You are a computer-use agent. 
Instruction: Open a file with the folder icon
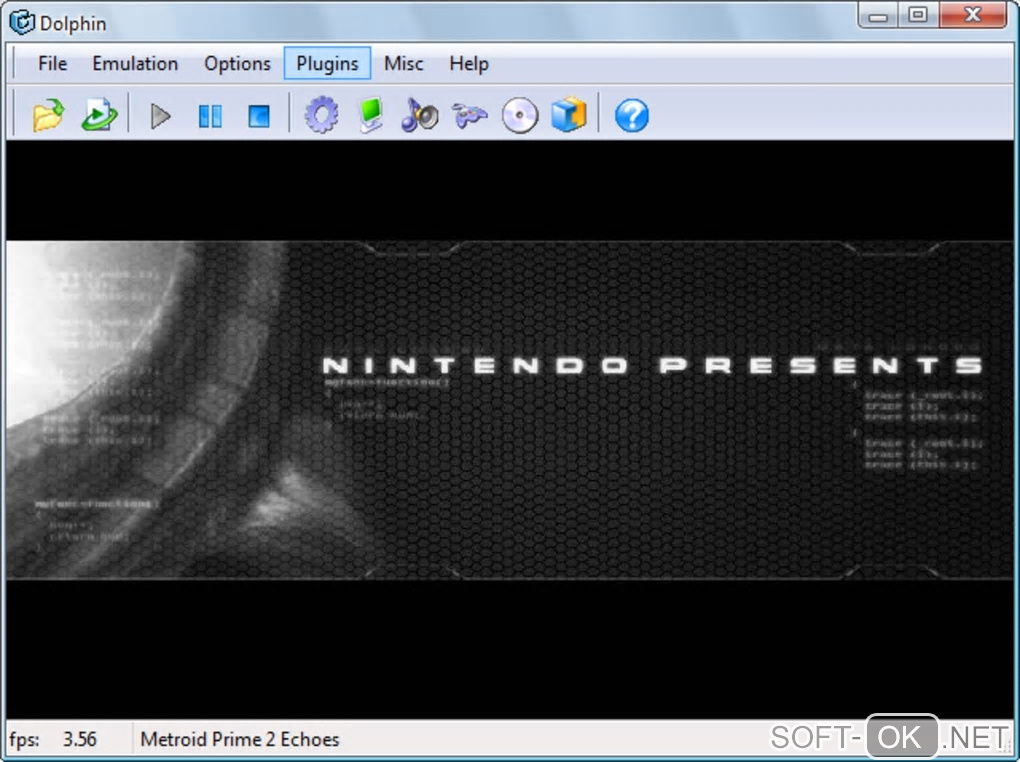pyautogui.click(x=49, y=115)
